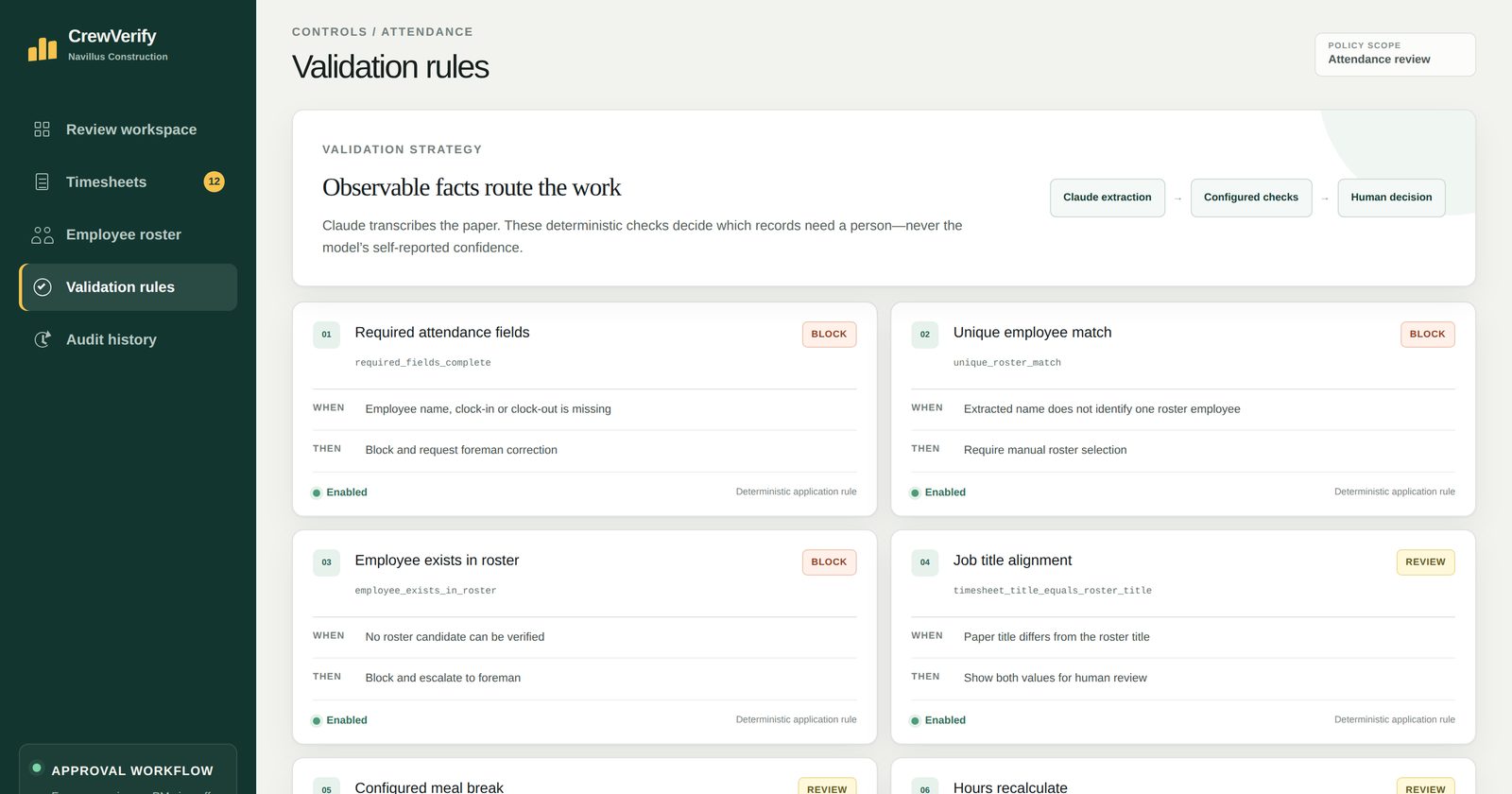Screen dimensions: 1512x794
Task: Click the 03 rule number badge
Action: [x=326, y=562]
